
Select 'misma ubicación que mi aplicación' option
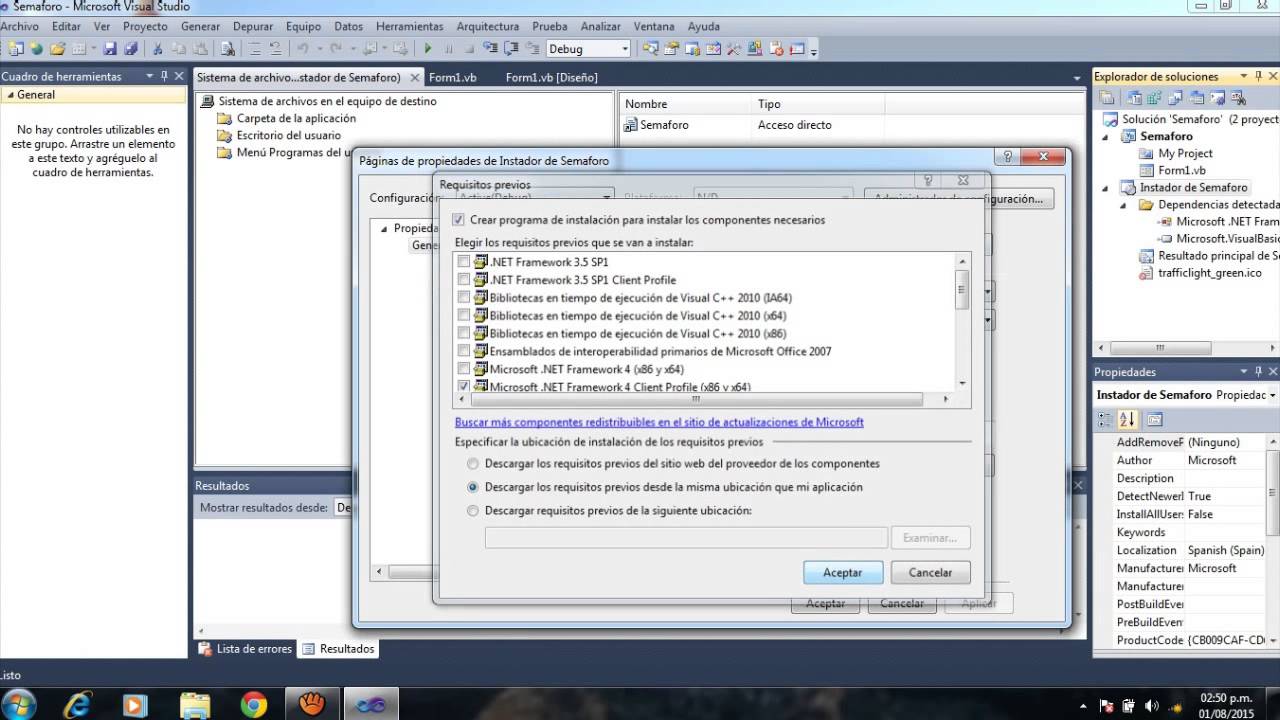tap(473, 487)
